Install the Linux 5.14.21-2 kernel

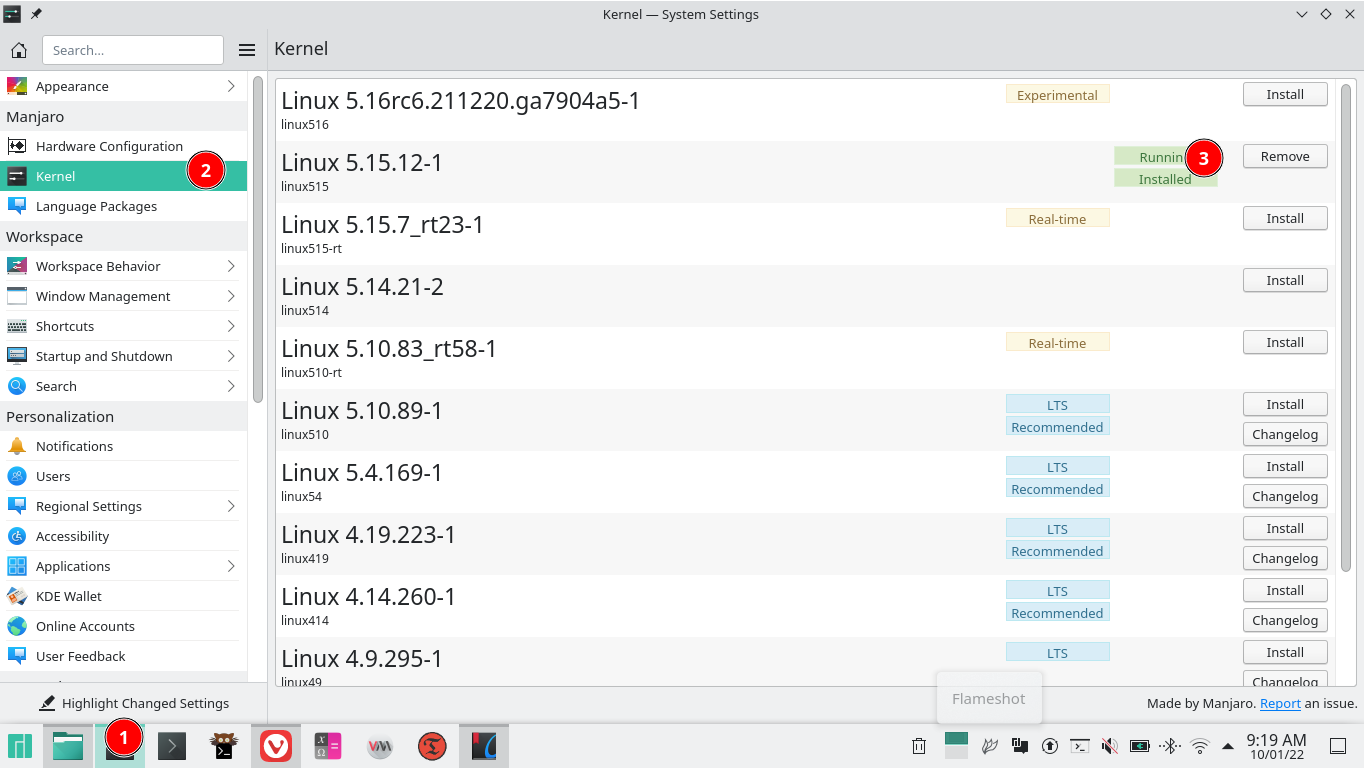[x=1285, y=280]
